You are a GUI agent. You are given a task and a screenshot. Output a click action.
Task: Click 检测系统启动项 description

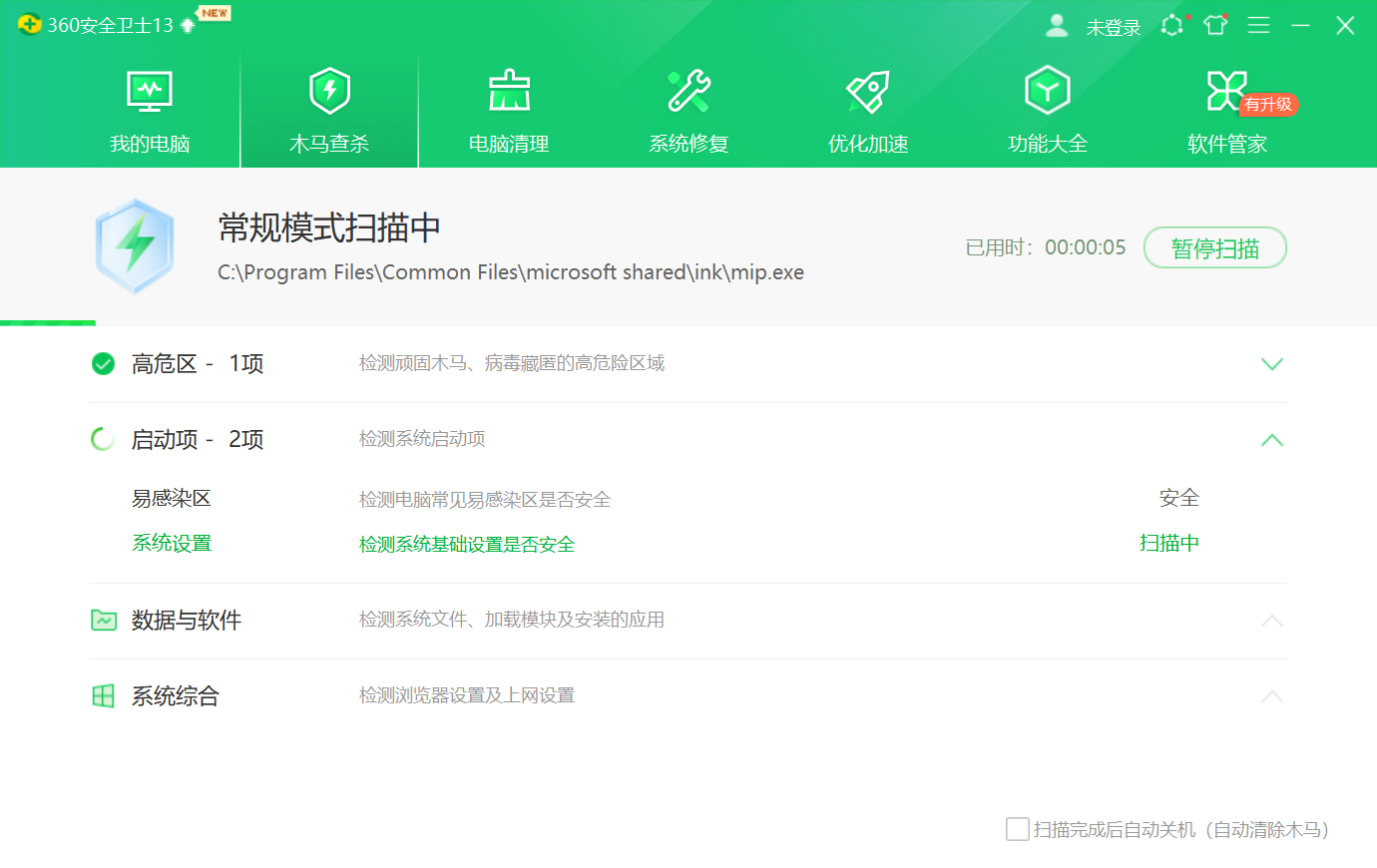tap(422, 439)
